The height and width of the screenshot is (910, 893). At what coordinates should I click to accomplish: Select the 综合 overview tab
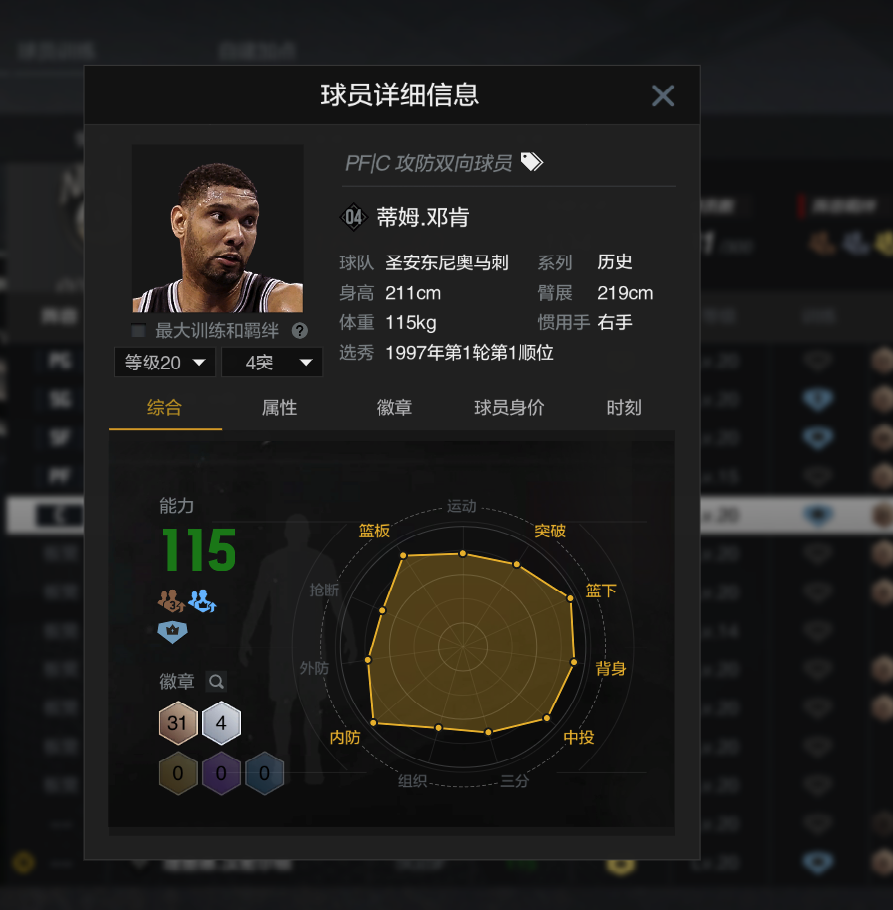click(x=164, y=408)
